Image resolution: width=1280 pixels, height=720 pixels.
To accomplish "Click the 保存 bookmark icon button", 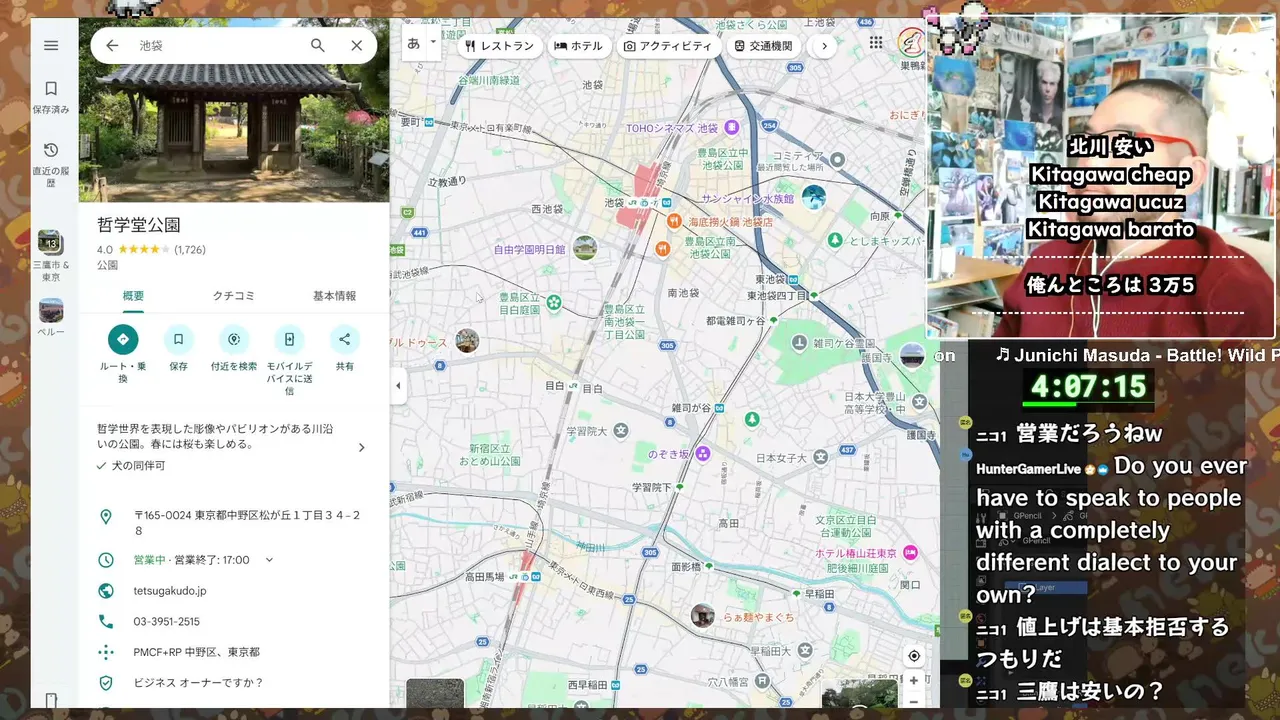I will 178,339.
